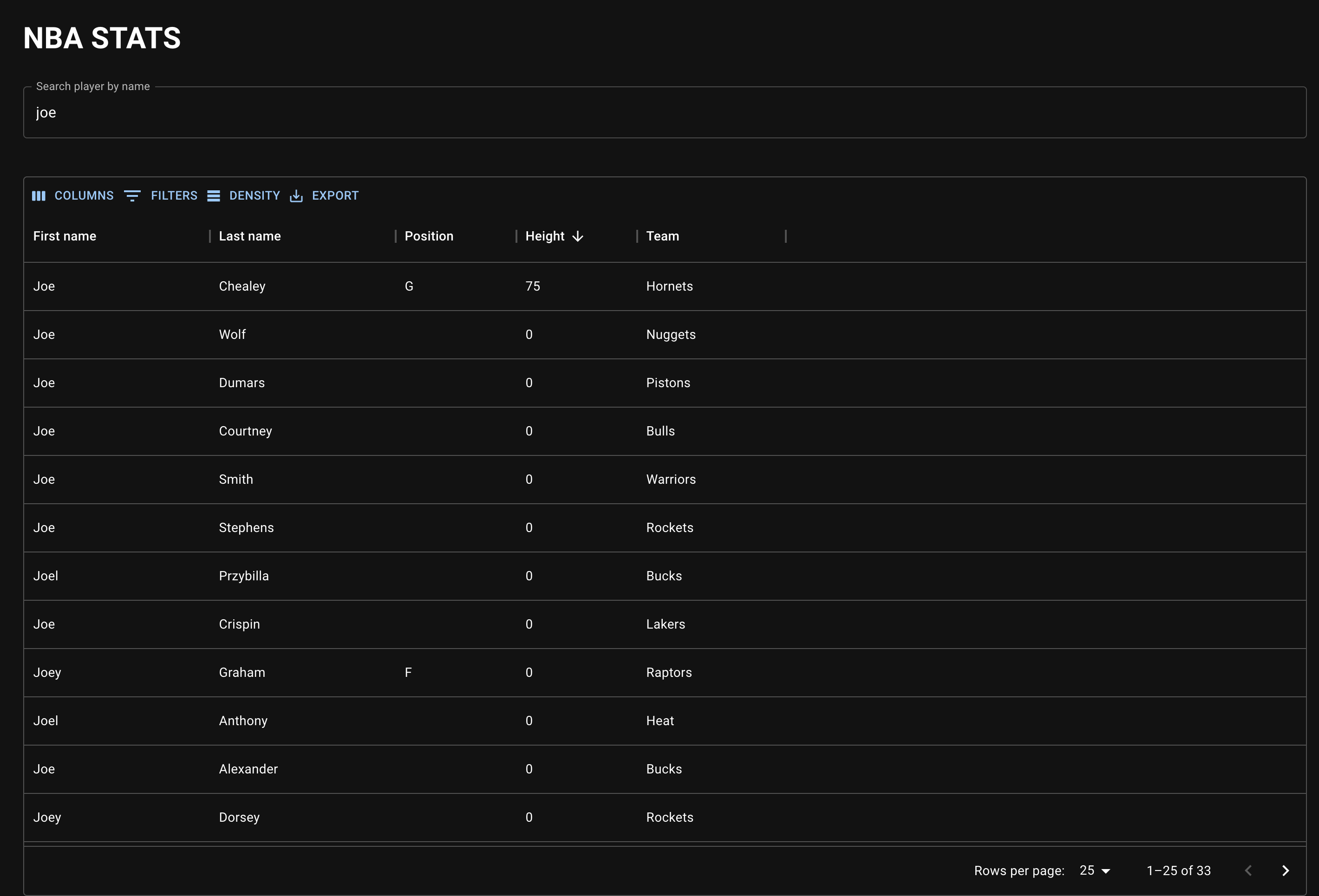Image resolution: width=1319 pixels, height=896 pixels.
Task: Sort by the Position column header
Action: pyautogui.click(x=429, y=236)
